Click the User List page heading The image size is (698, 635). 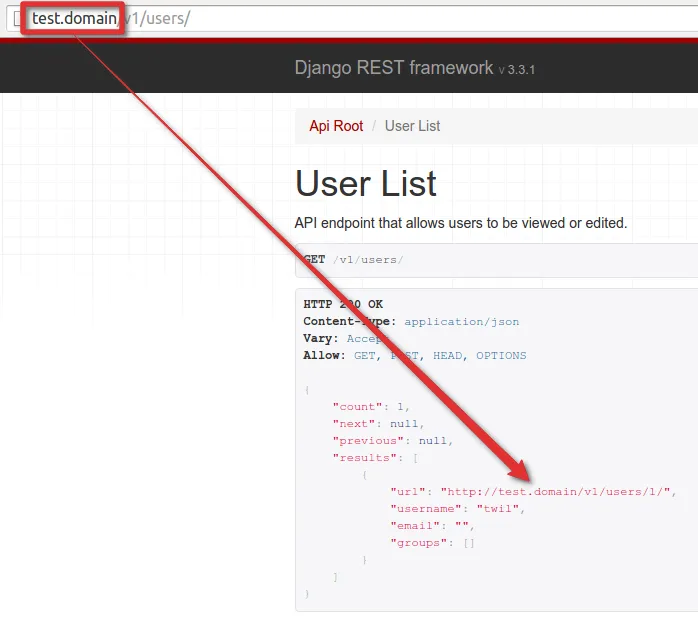(x=365, y=183)
